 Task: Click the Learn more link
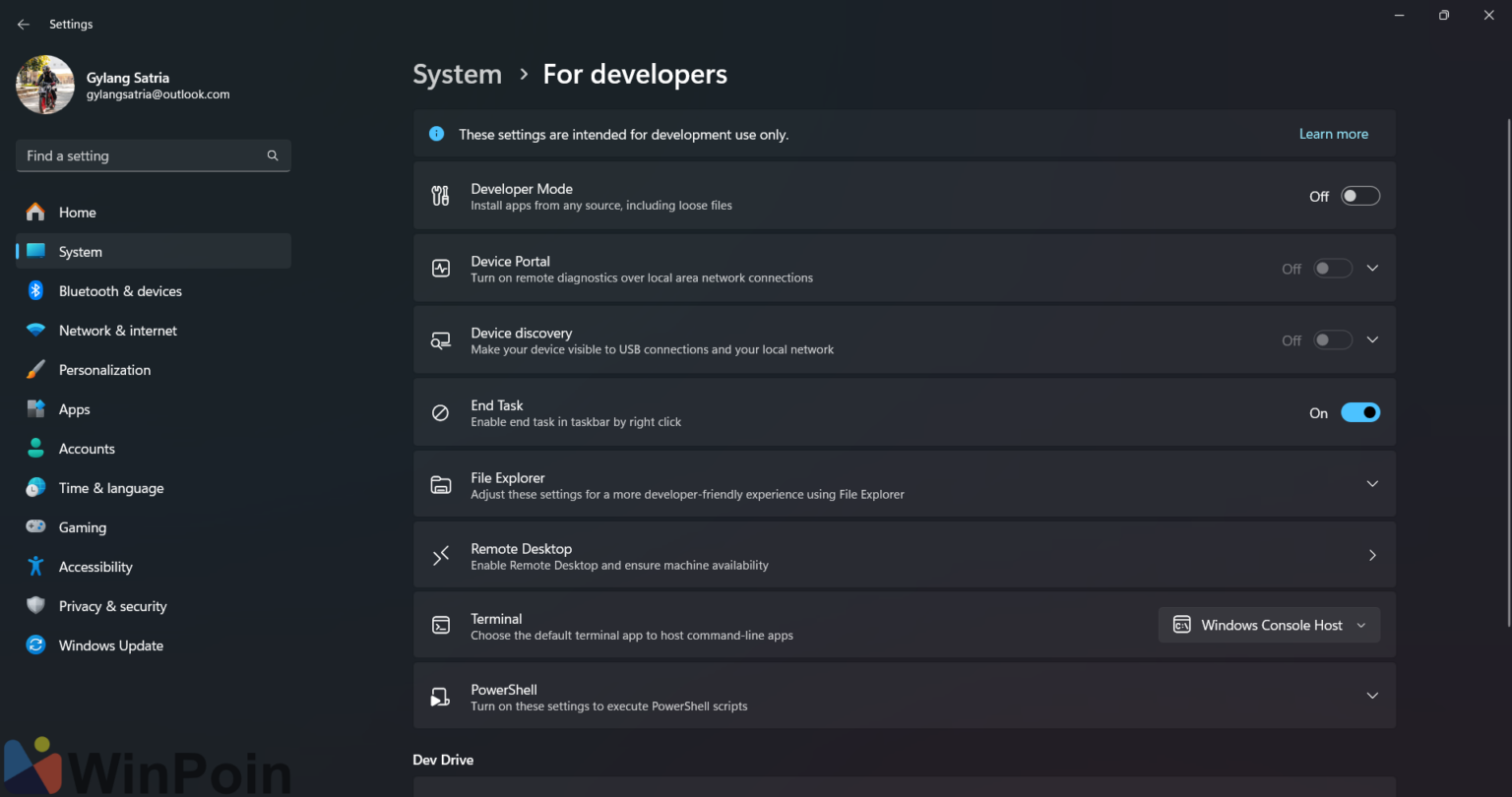1334,133
